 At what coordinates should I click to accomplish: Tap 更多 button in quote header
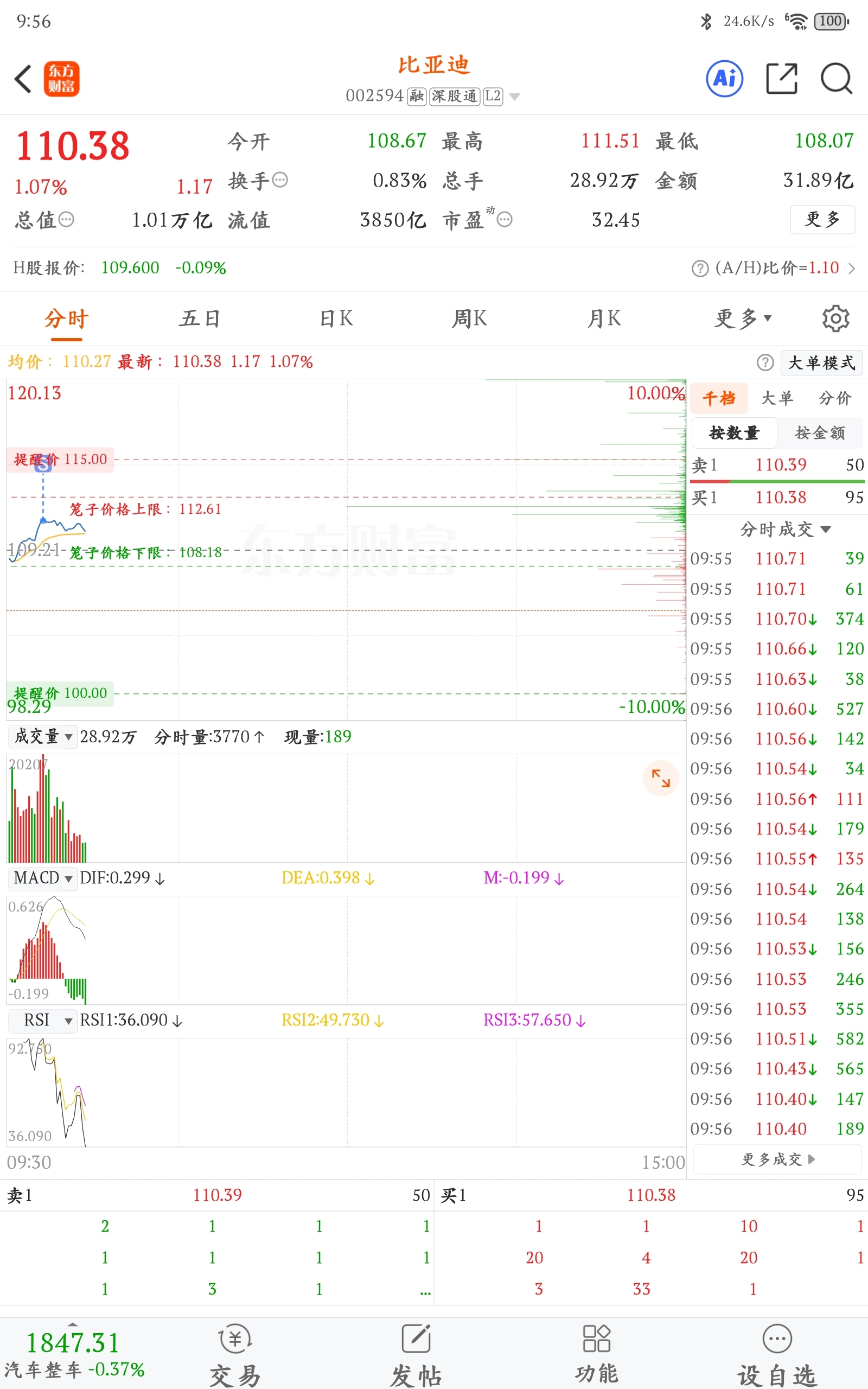822,219
